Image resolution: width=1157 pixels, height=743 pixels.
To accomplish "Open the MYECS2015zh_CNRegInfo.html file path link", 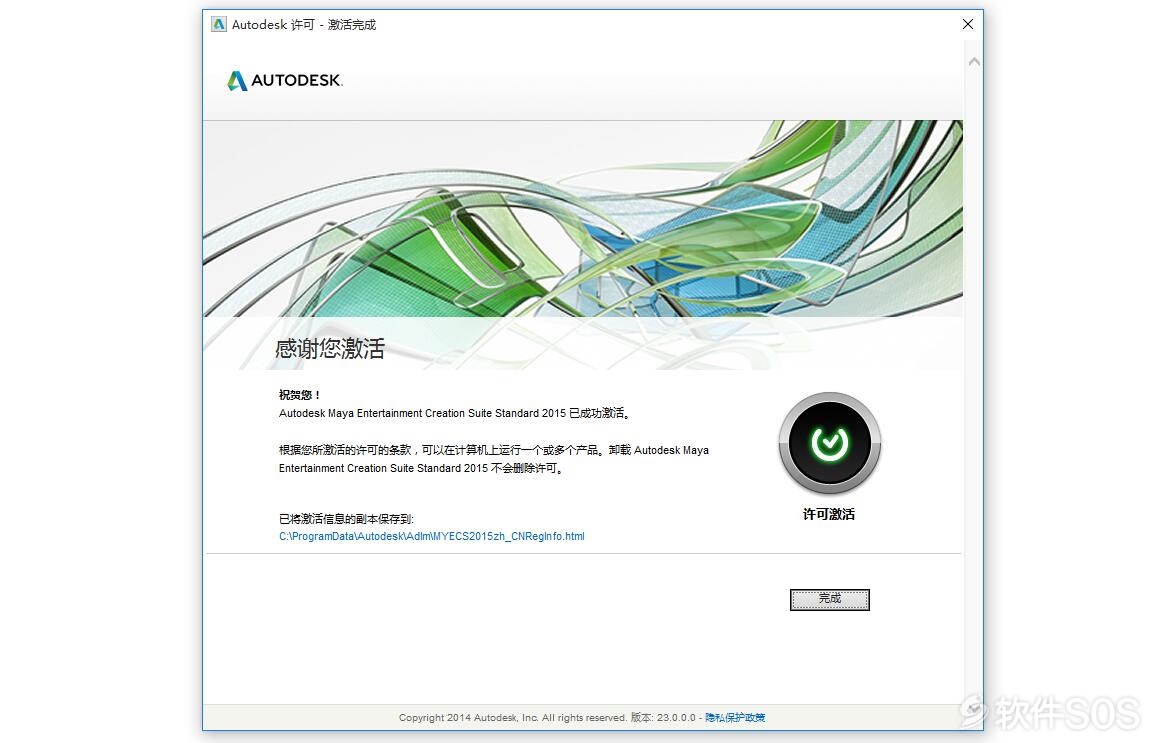I will [432, 536].
